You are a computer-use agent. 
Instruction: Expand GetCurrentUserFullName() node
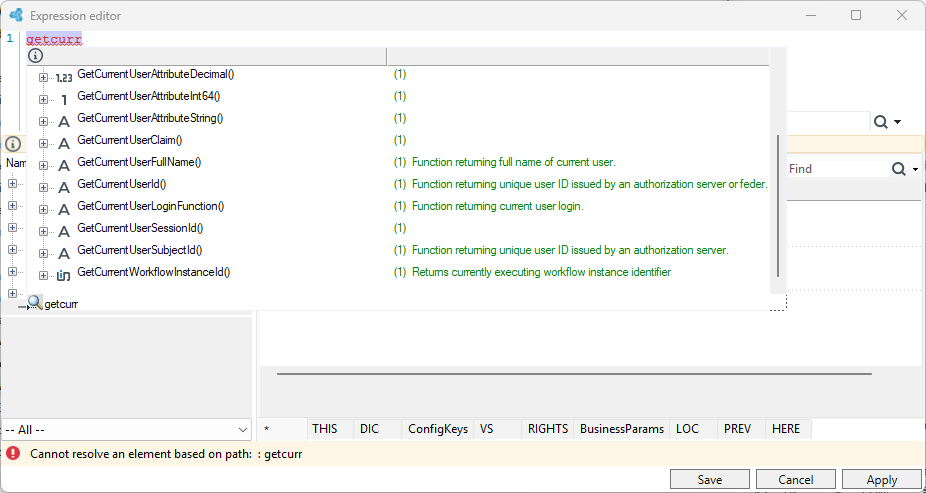43,165
